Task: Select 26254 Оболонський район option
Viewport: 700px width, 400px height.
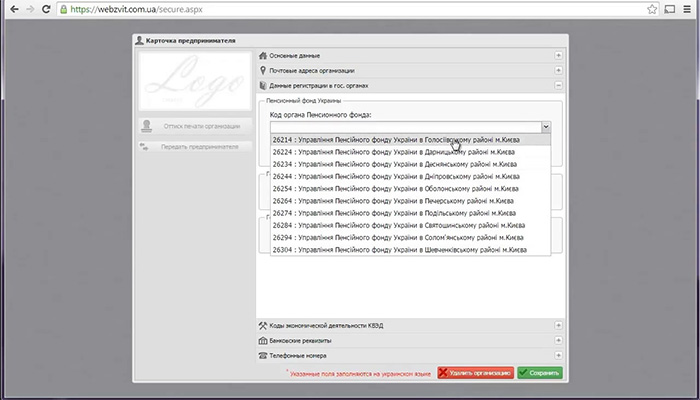Action: pyautogui.click(x=410, y=188)
